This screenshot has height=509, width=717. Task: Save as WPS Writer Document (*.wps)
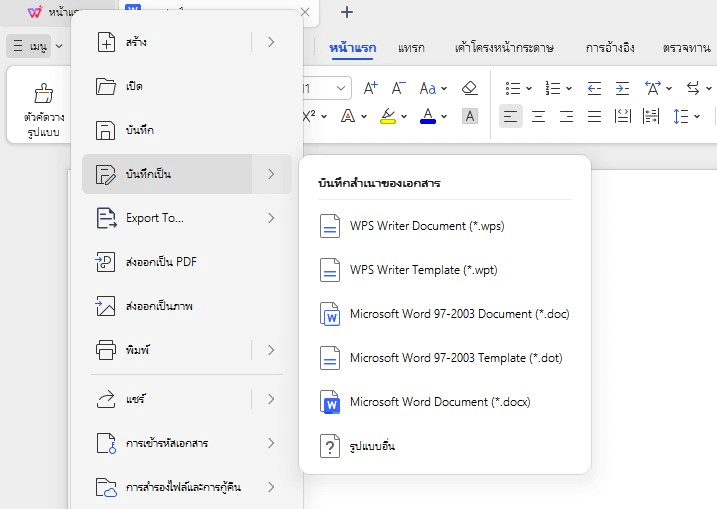[444, 226]
